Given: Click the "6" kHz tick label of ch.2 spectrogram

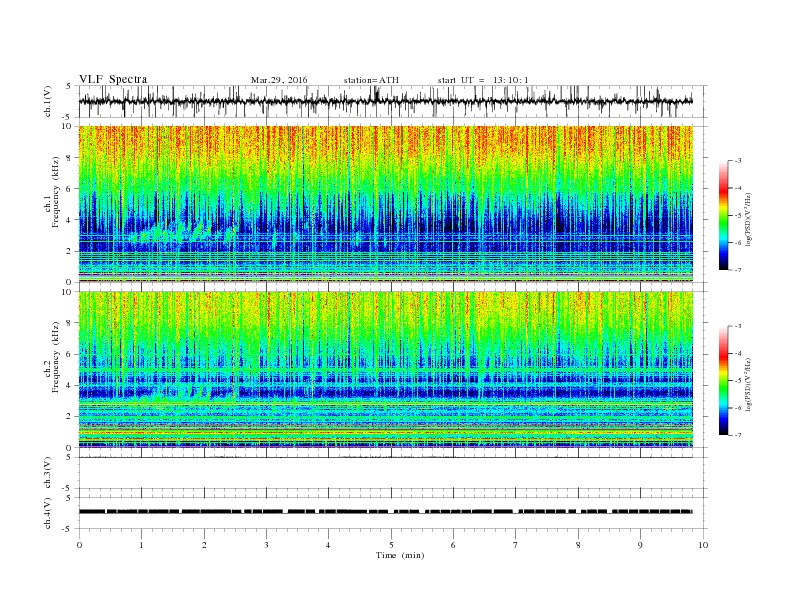Looking at the screenshot, I should point(69,354).
